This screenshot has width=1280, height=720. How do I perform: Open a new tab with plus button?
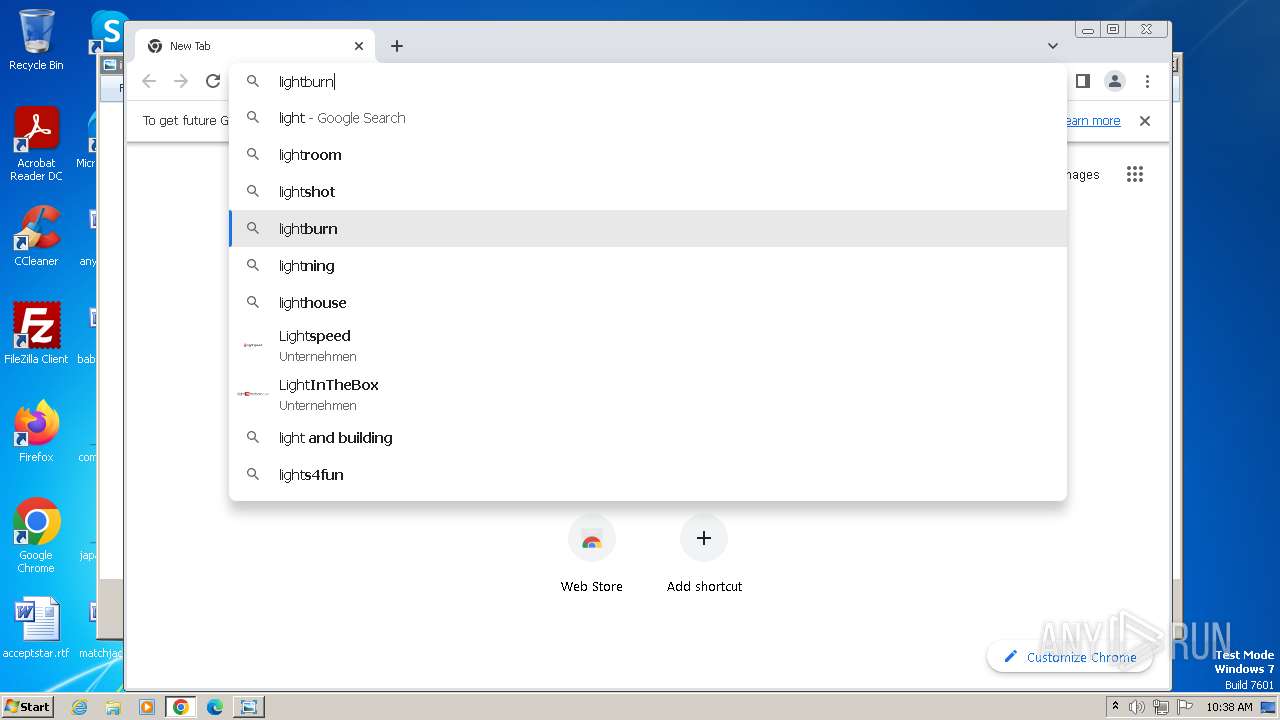pos(397,46)
